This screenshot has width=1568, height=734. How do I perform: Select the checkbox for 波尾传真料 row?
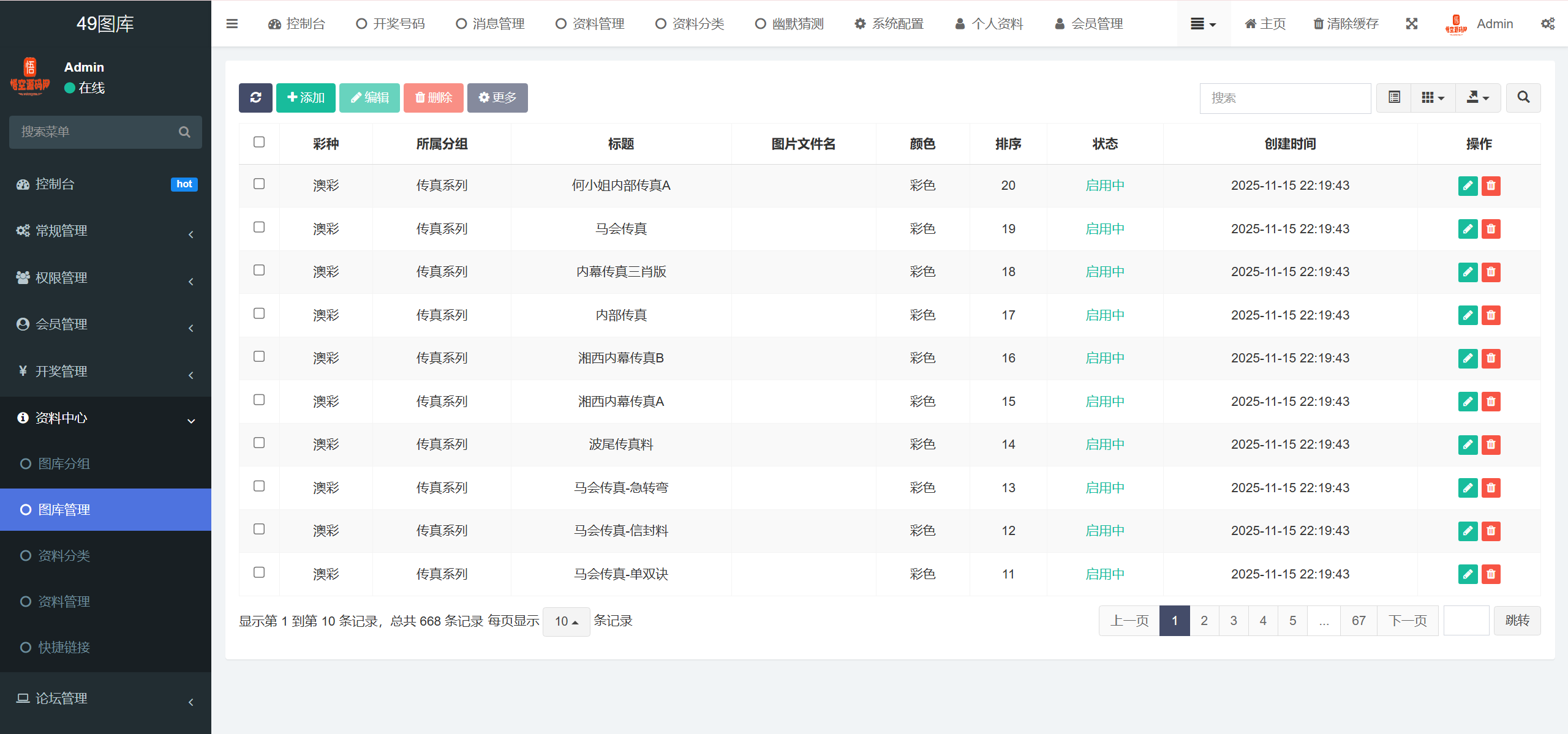(x=259, y=443)
